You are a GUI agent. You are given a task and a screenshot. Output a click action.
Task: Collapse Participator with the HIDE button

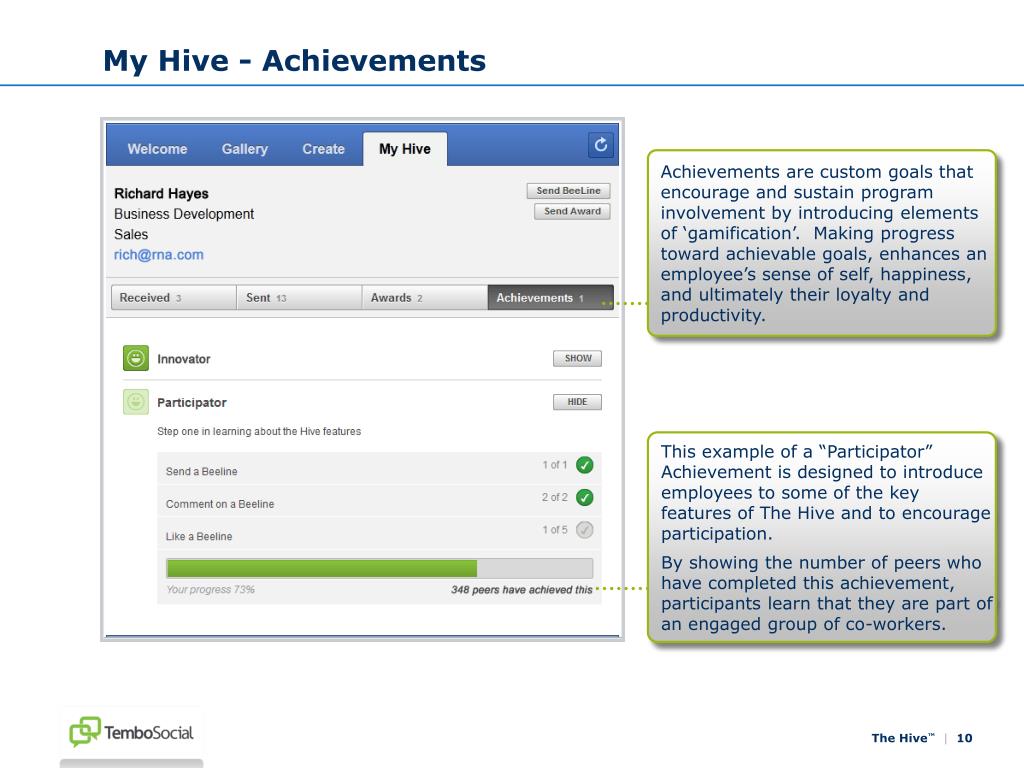coord(577,402)
